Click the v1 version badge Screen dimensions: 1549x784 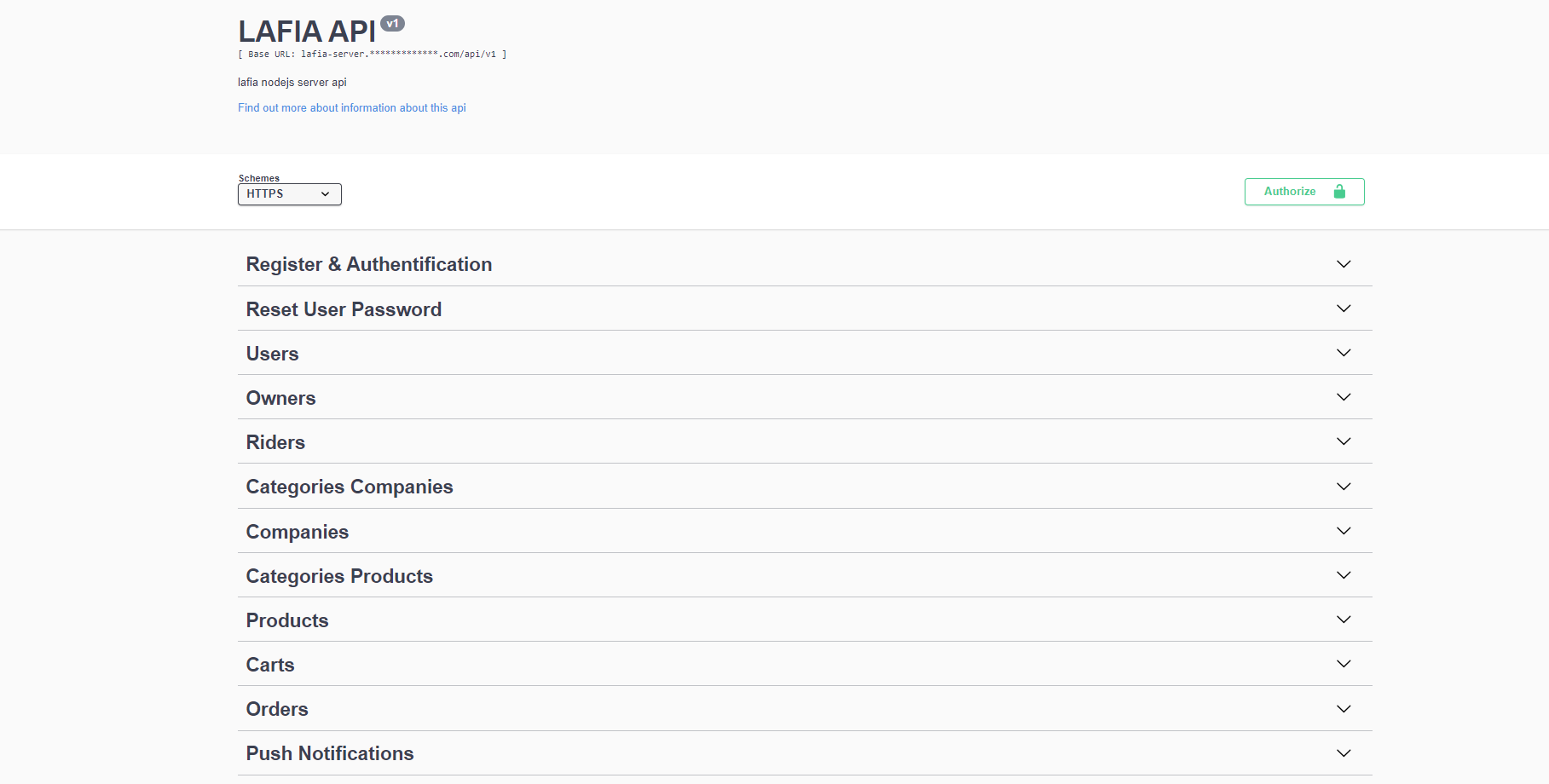(x=392, y=24)
